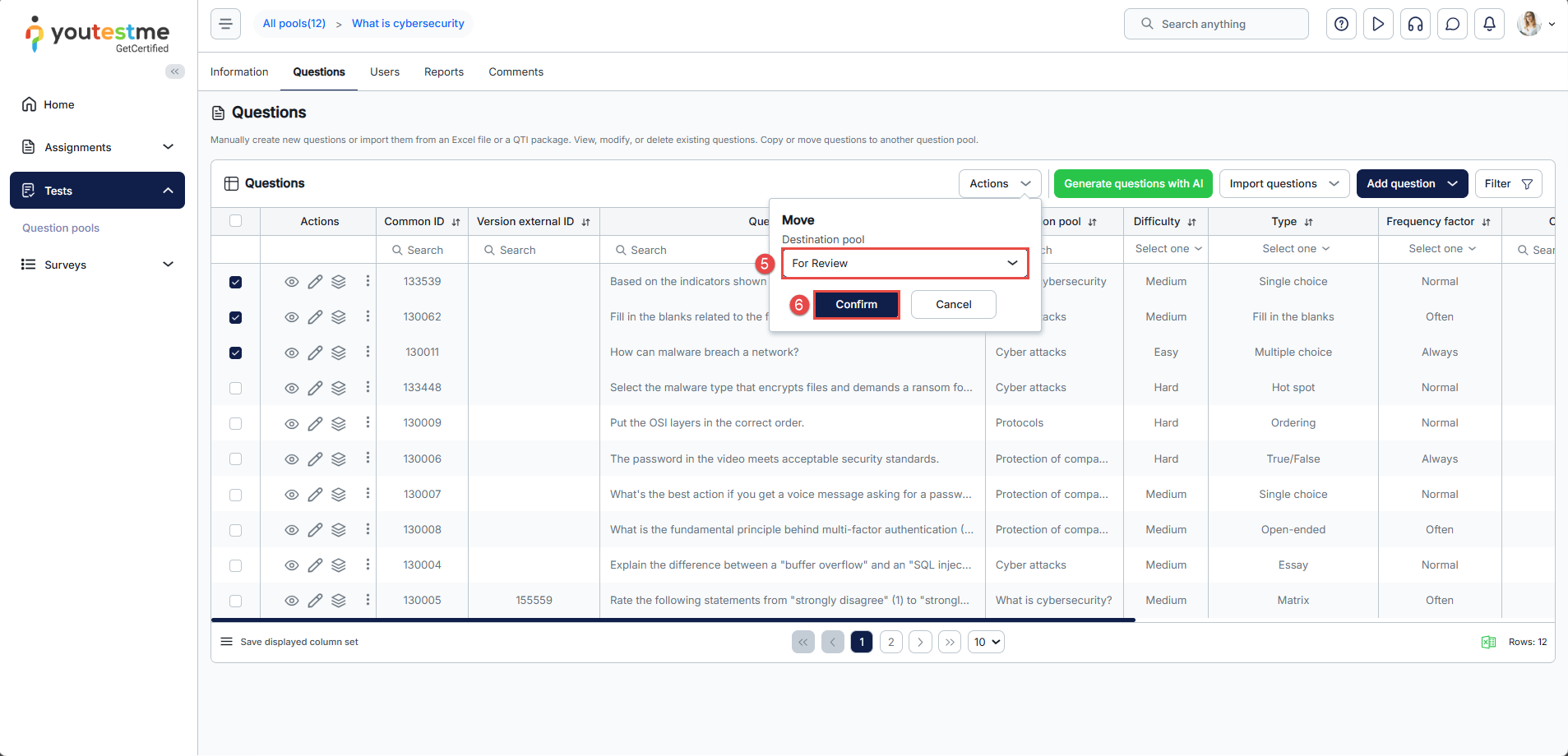Click the headphones support icon
This screenshot has width=1568, height=756.
pyautogui.click(x=1415, y=24)
